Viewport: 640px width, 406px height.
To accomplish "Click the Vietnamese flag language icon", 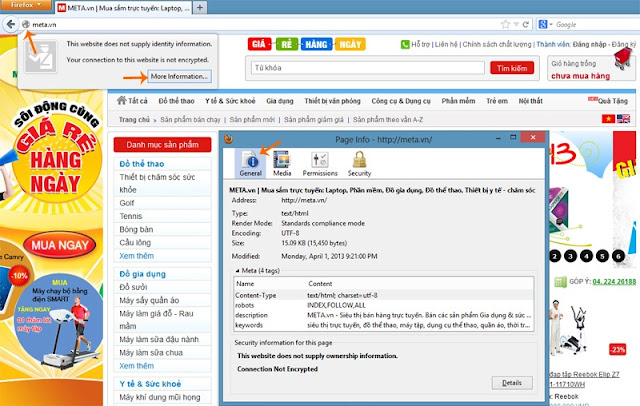I will [x=608, y=119].
